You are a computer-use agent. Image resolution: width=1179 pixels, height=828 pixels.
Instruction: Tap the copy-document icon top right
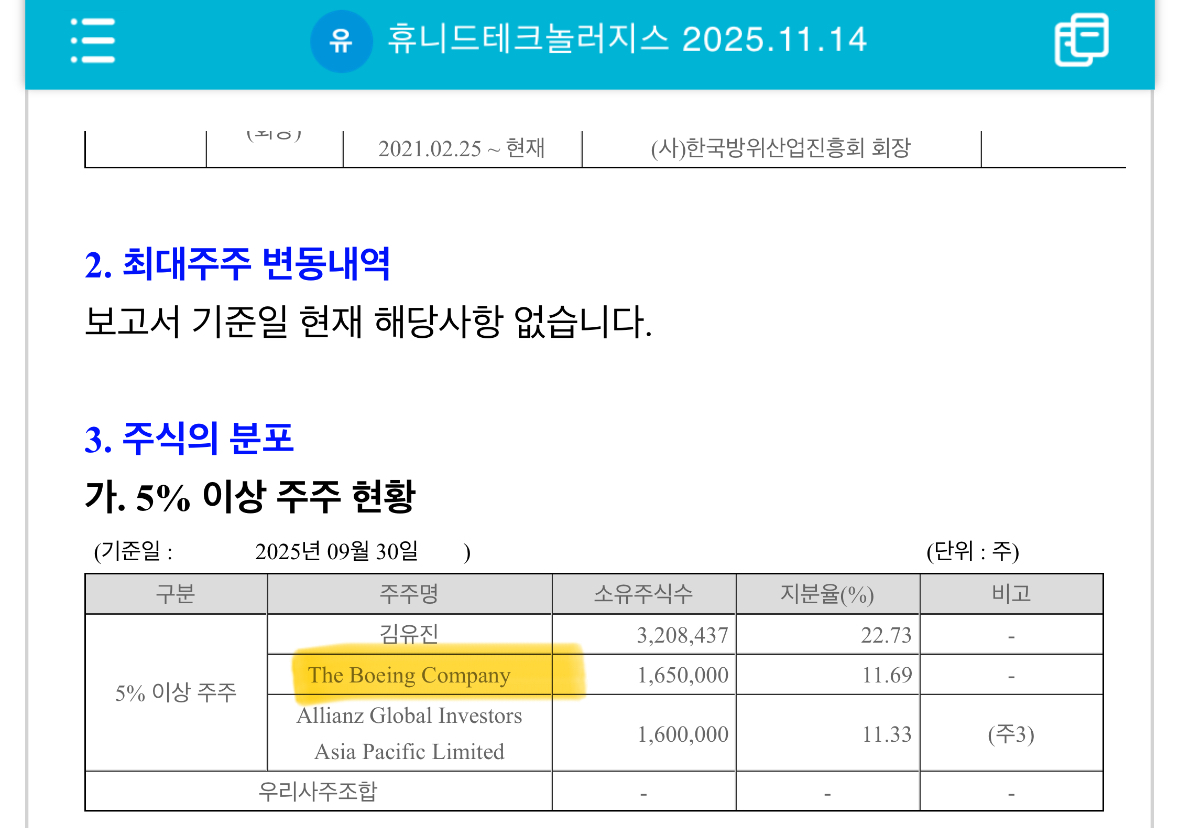pyautogui.click(x=1081, y=42)
